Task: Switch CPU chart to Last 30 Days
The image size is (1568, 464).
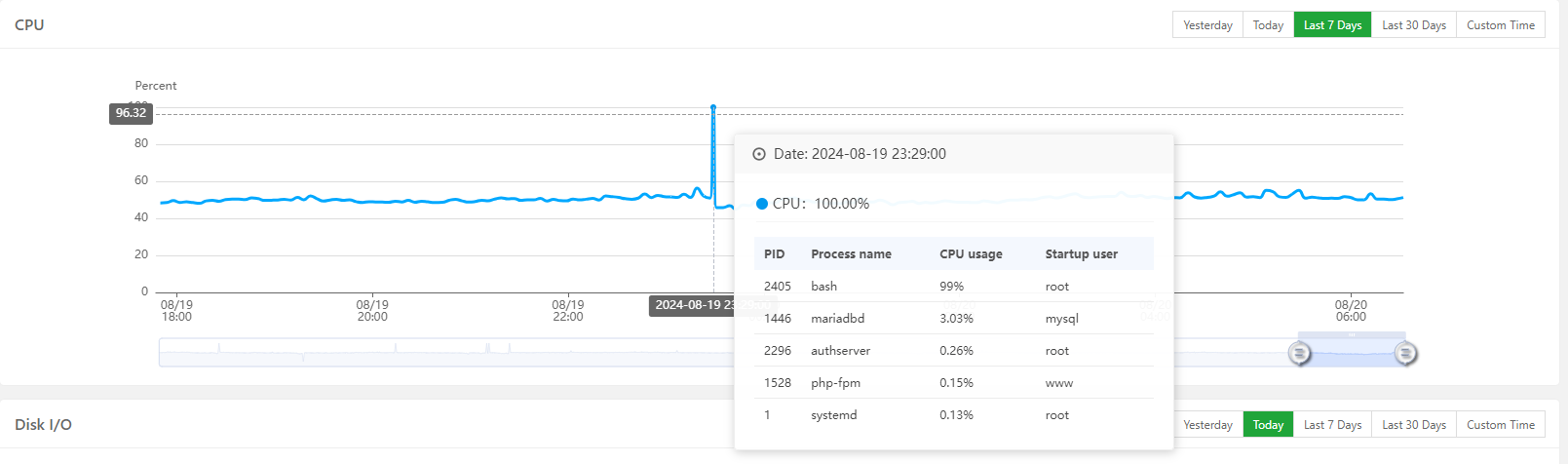Action: point(1413,25)
